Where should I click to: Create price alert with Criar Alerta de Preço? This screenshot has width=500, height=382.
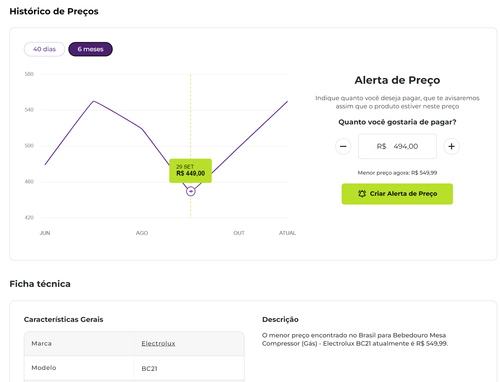tap(397, 194)
